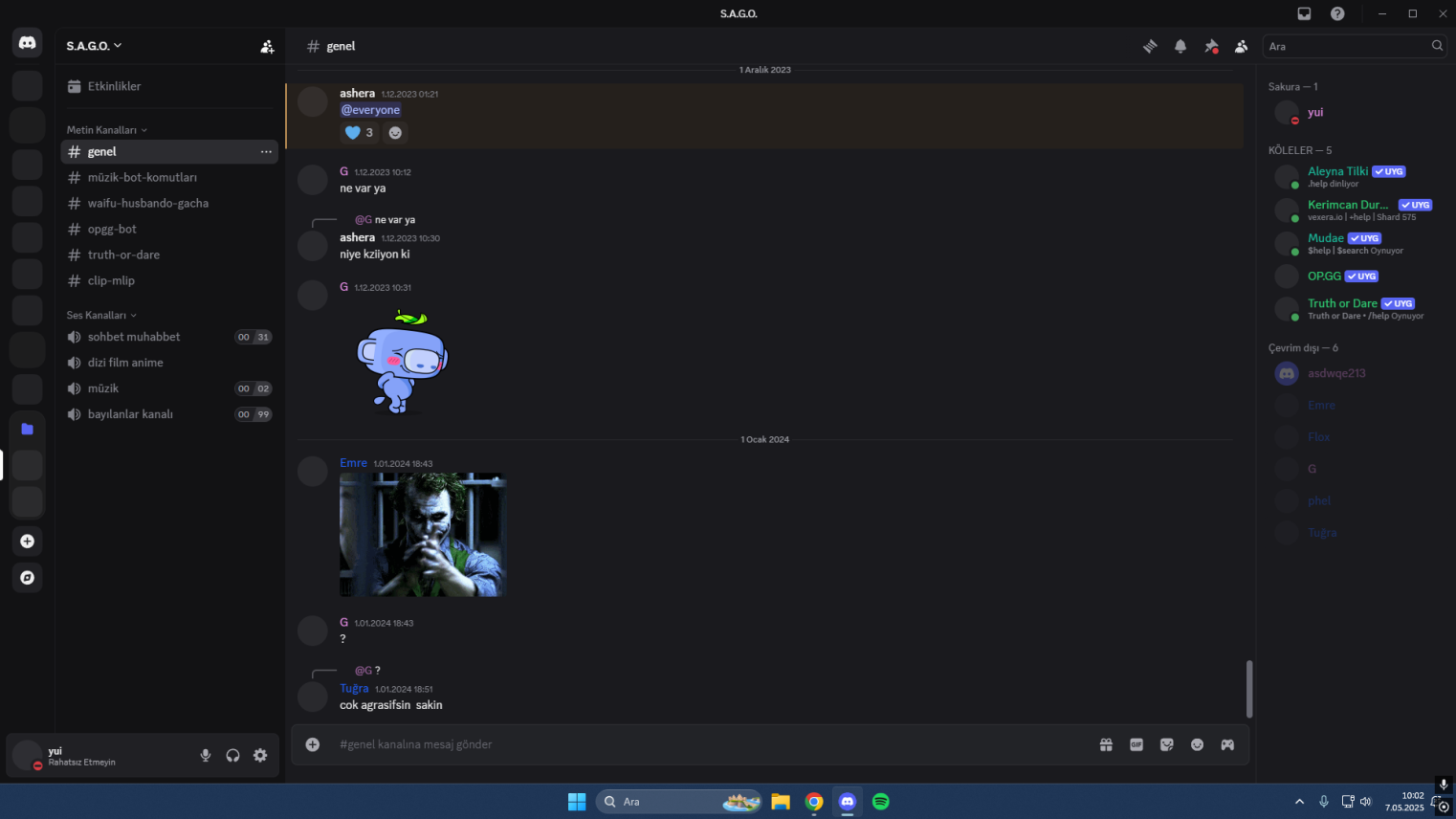Switch to the truth-or-dare channel
Image resolution: width=1456 pixels, height=819 pixels.
coord(169,255)
